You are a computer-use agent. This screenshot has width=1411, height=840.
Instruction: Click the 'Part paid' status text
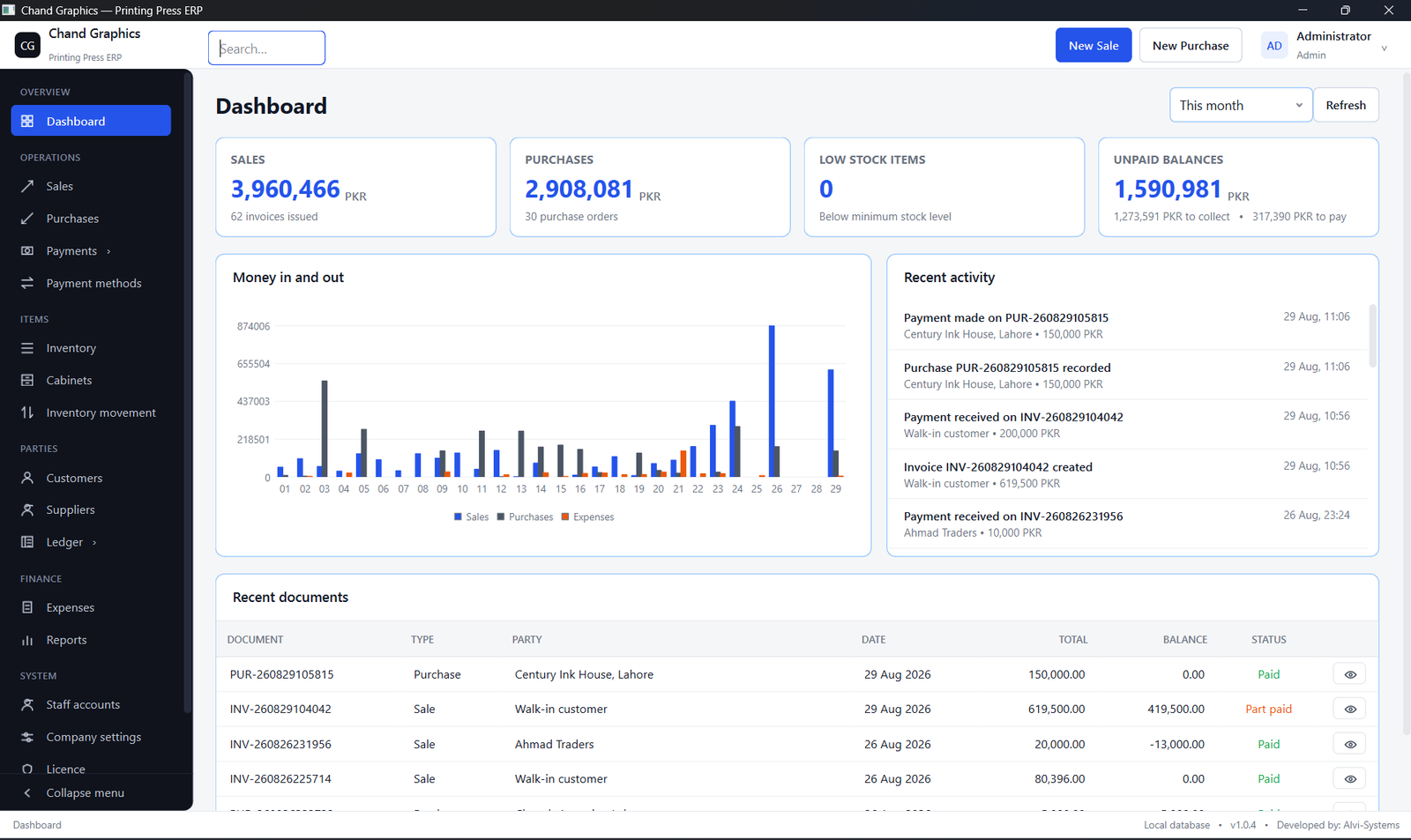coord(1268,709)
